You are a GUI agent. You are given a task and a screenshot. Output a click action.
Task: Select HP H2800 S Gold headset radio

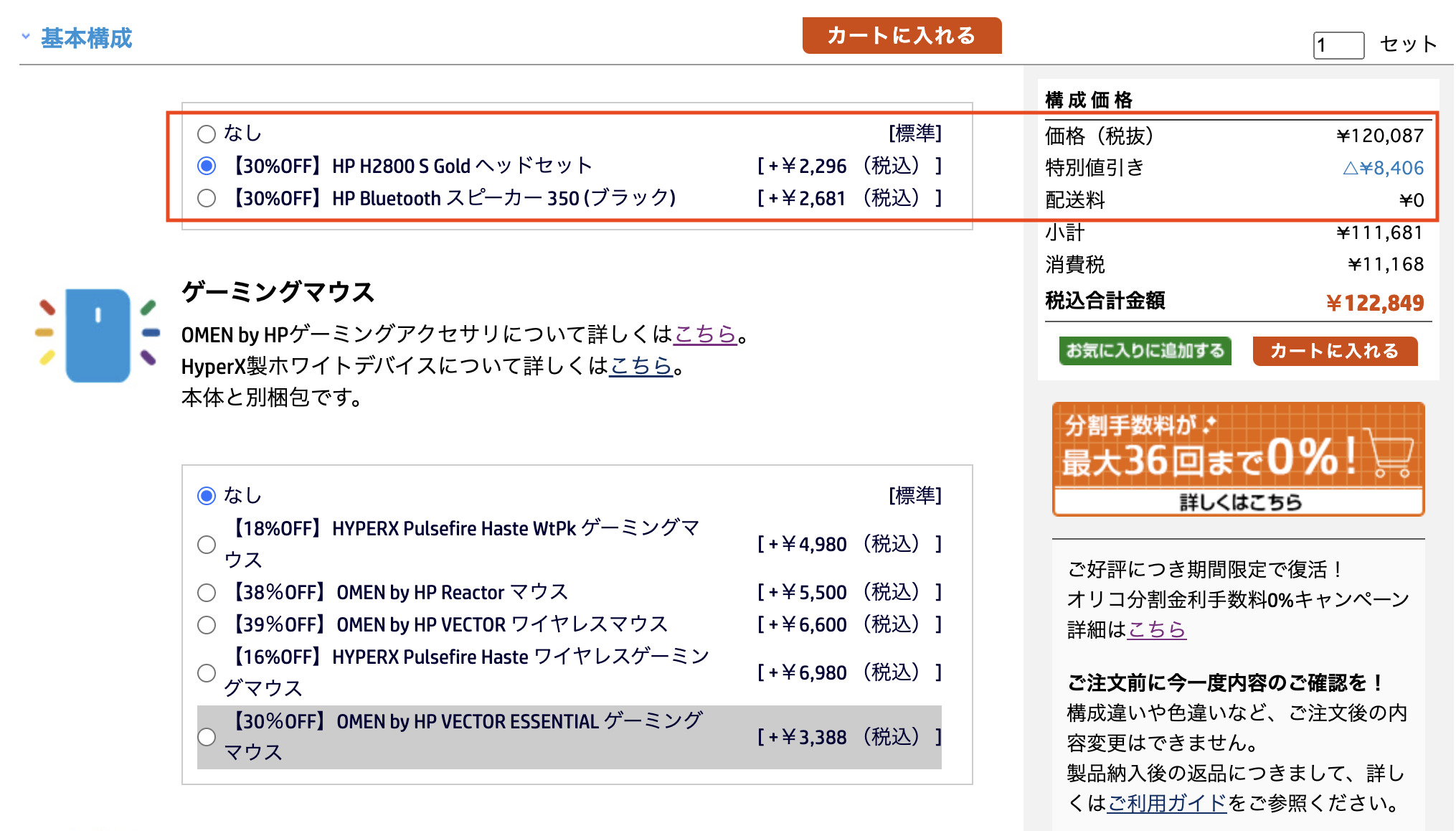[207, 166]
